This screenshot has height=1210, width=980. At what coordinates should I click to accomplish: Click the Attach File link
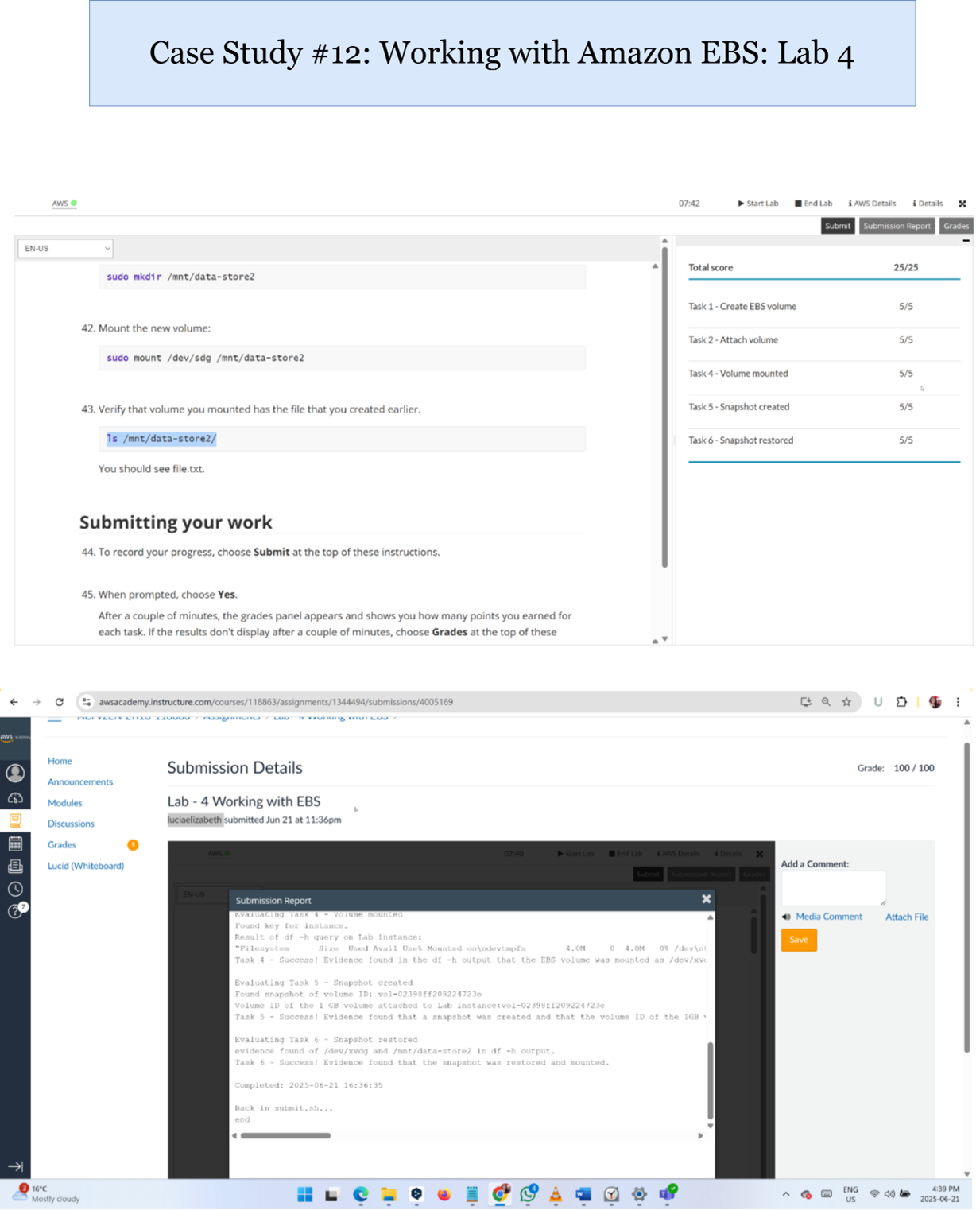click(907, 917)
